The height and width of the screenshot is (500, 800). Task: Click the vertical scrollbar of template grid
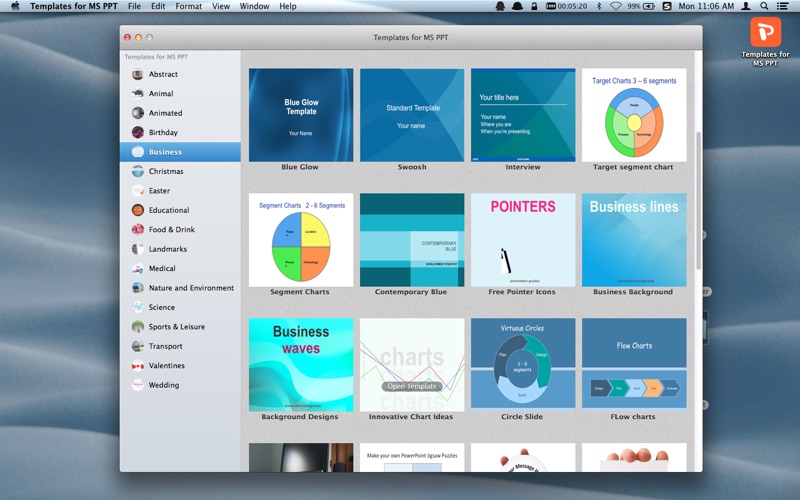pyautogui.click(x=698, y=201)
